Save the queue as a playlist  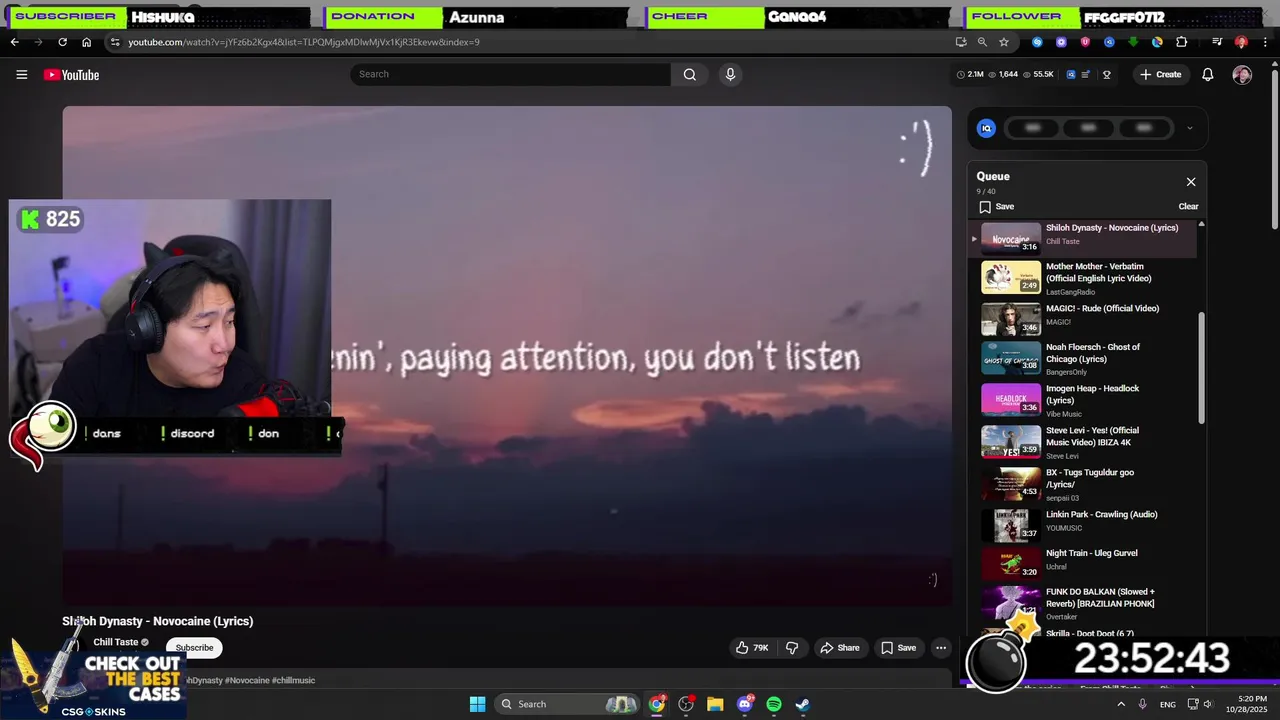point(997,207)
